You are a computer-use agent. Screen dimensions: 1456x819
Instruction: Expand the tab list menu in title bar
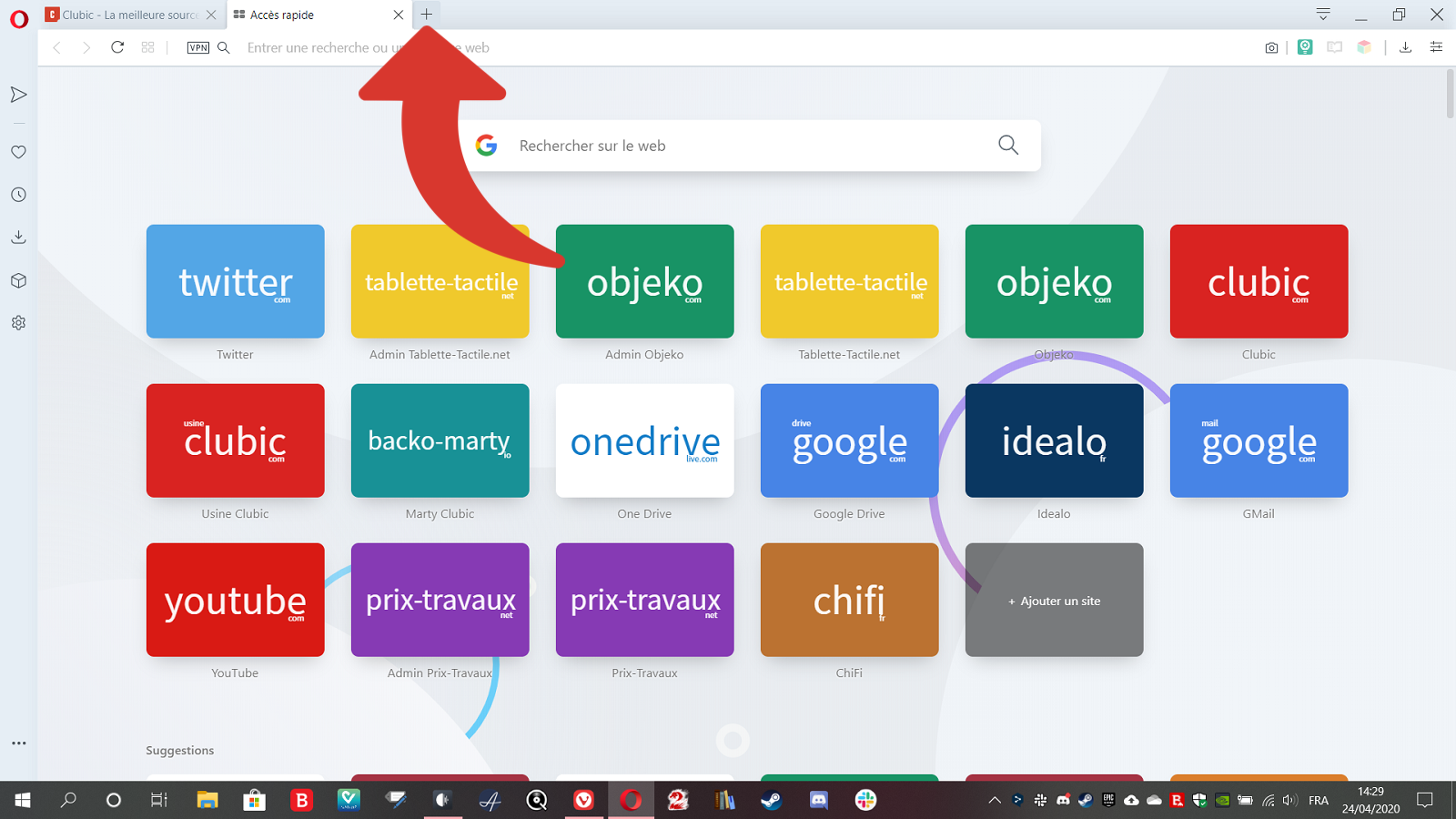click(1323, 15)
